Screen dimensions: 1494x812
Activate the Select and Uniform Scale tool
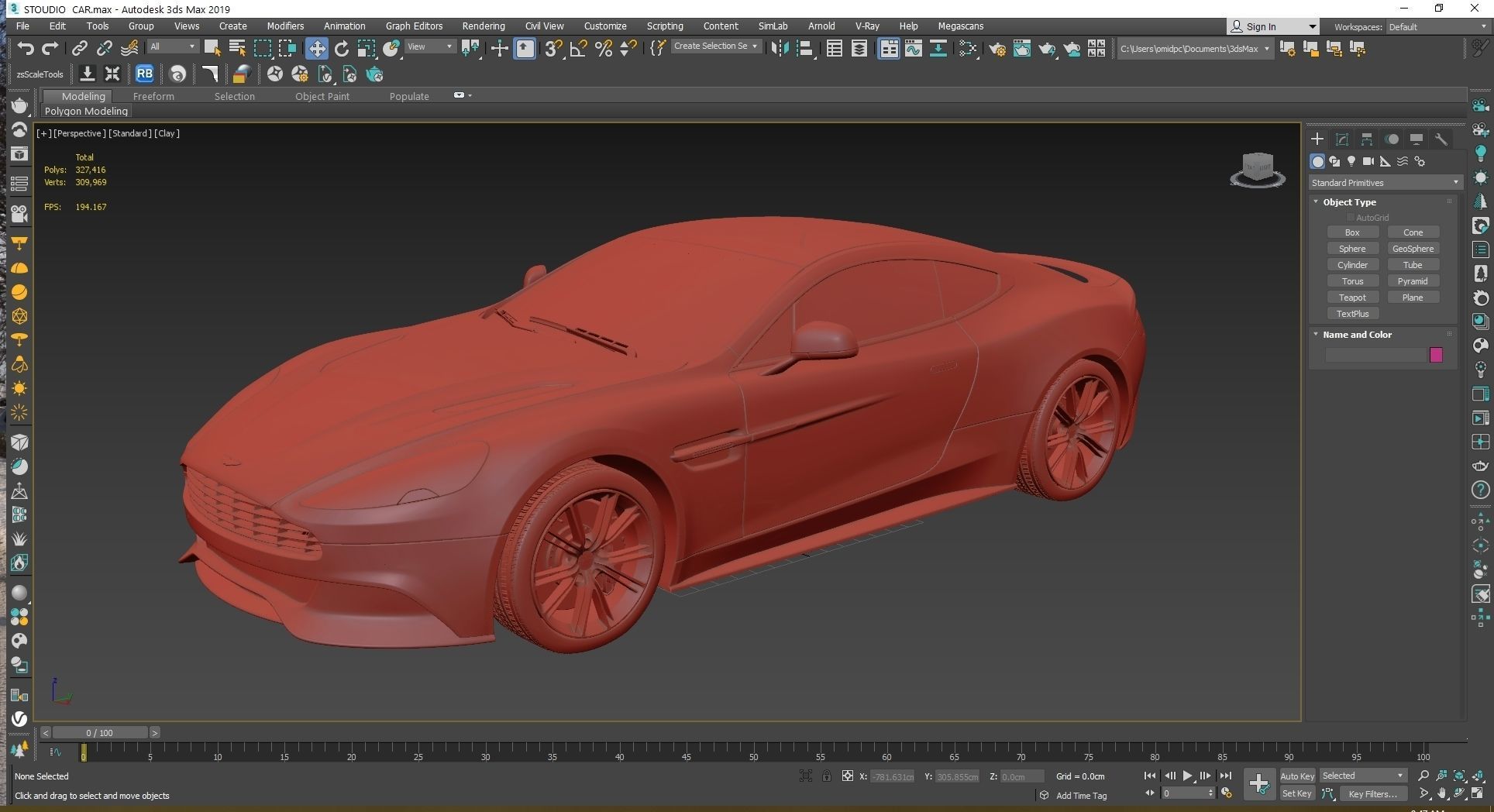[x=366, y=48]
